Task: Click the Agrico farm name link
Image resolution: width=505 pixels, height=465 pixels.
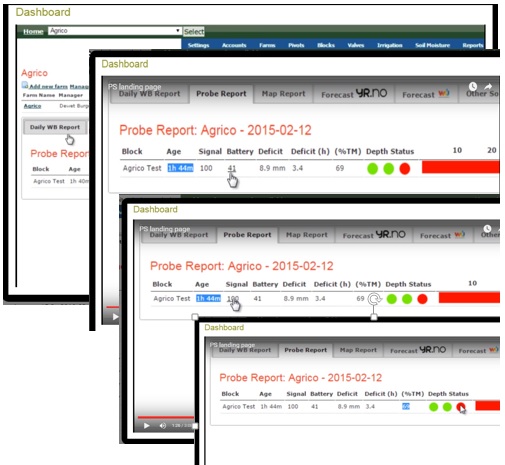Action: pos(32,106)
